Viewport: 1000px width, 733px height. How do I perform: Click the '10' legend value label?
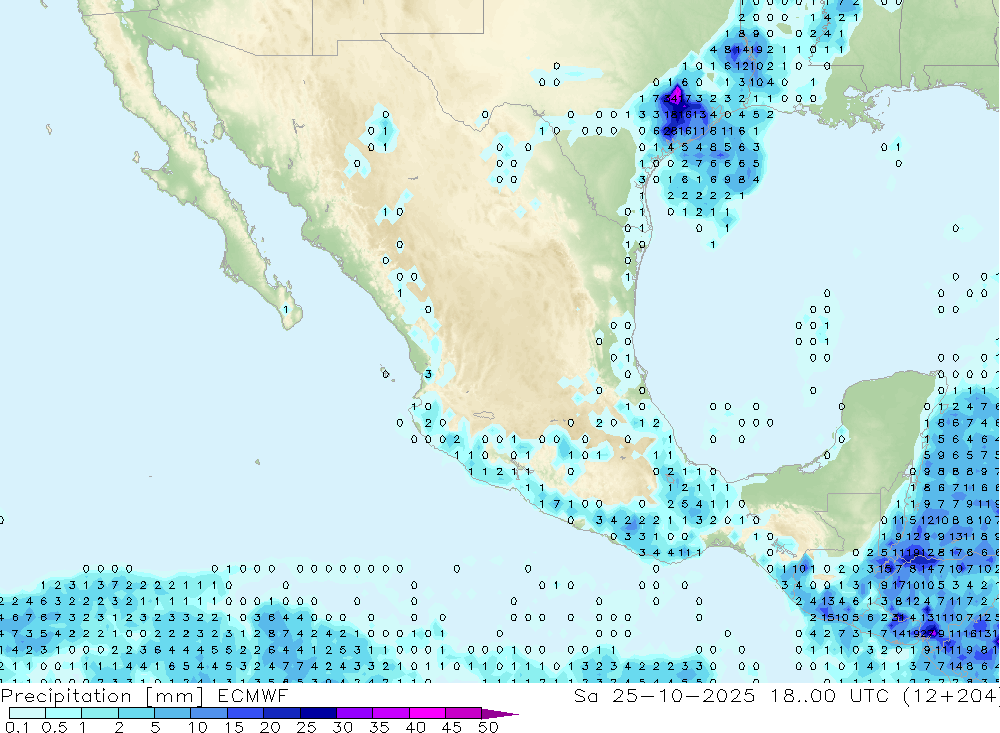coord(198,727)
